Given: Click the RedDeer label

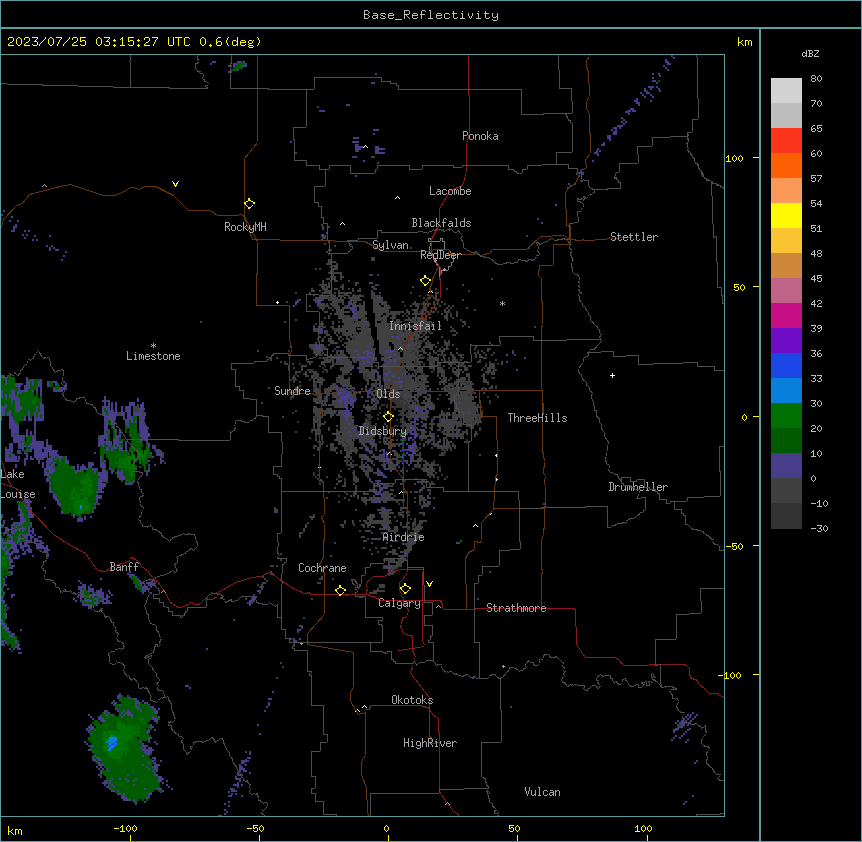Looking at the screenshot, I should coord(440,255).
